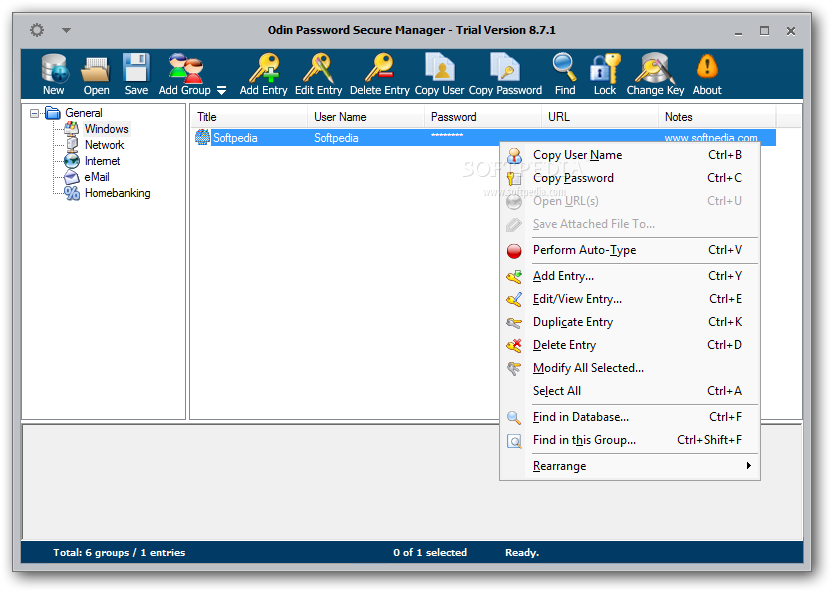The width and height of the screenshot is (832, 592).
Task: Choose Perform Auto-Type from context menu
Action: pyautogui.click(x=630, y=250)
